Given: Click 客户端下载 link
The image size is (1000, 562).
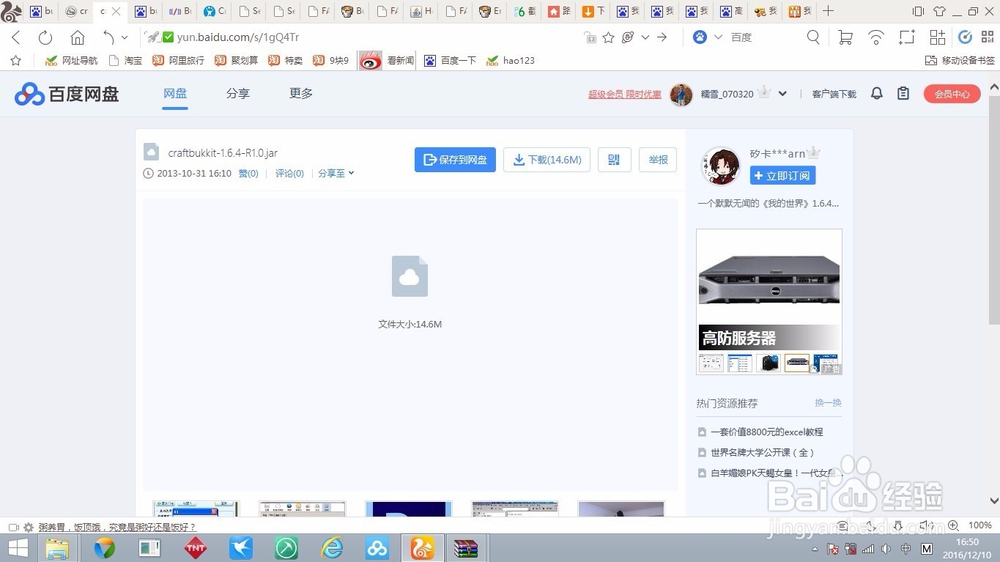Looking at the screenshot, I should [834, 94].
